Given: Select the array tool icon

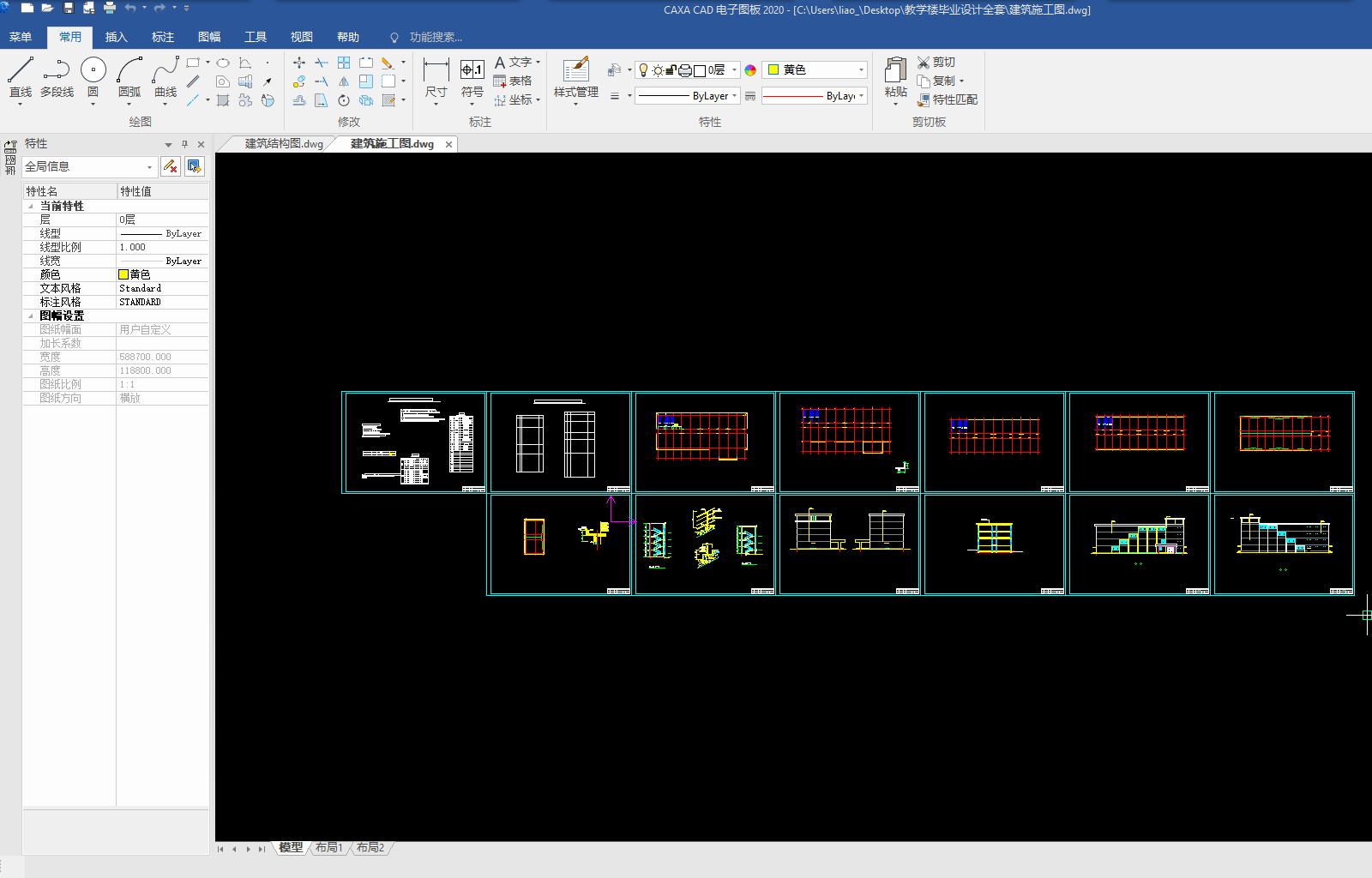Looking at the screenshot, I should pos(344,63).
